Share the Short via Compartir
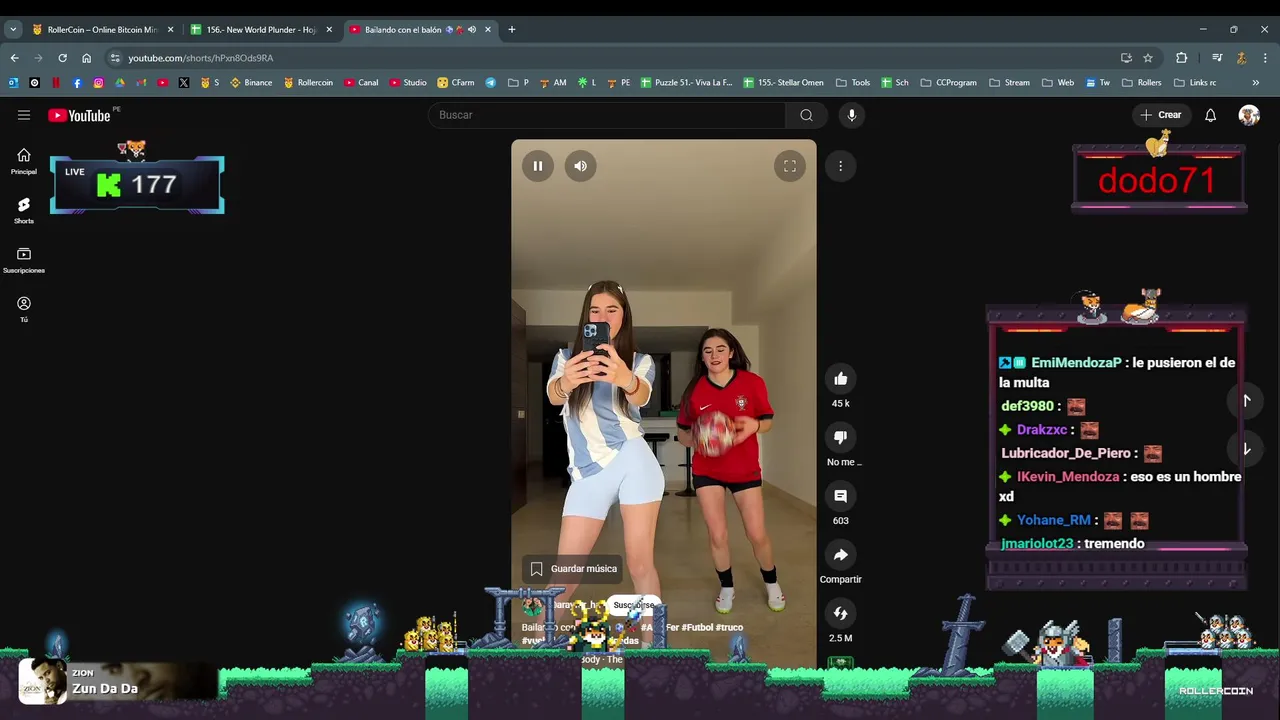1280x720 pixels. click(x=841, y=555)
